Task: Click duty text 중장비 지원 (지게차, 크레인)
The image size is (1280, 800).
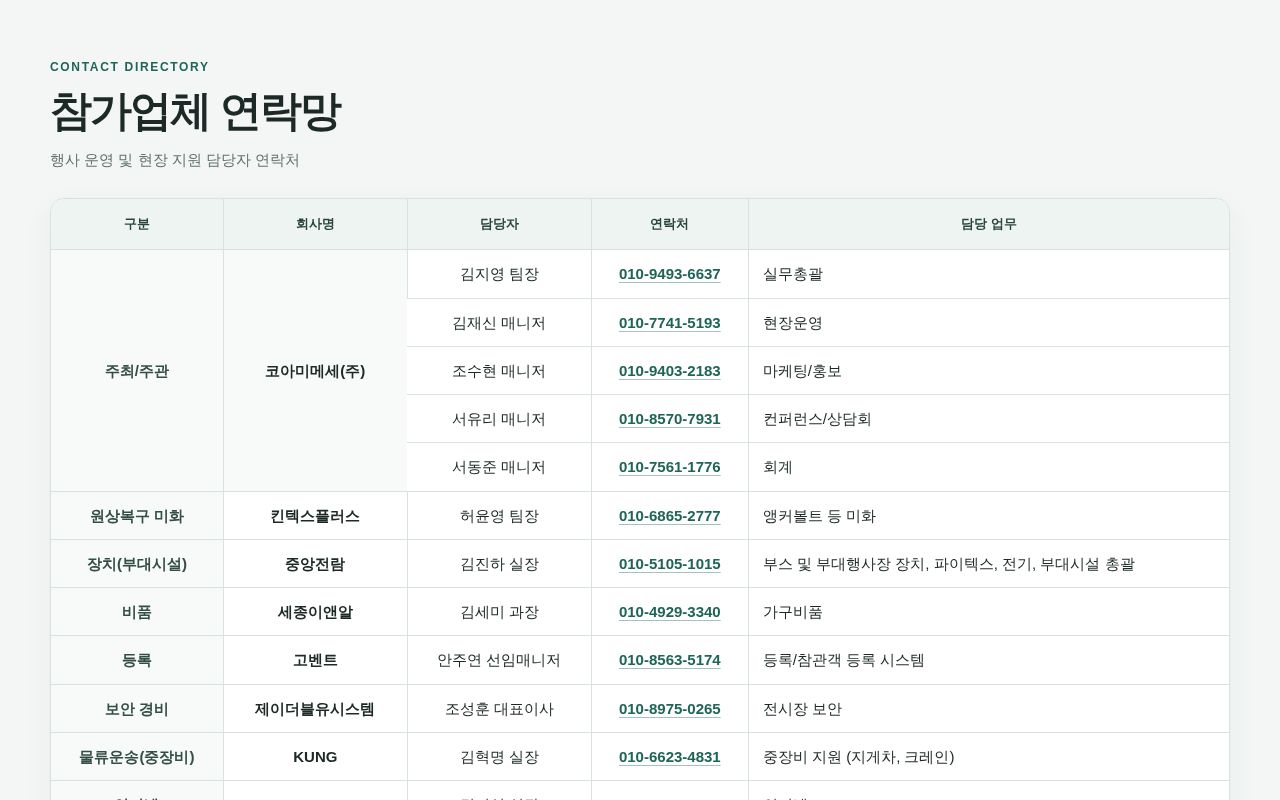Action: [x=859, y=757]
